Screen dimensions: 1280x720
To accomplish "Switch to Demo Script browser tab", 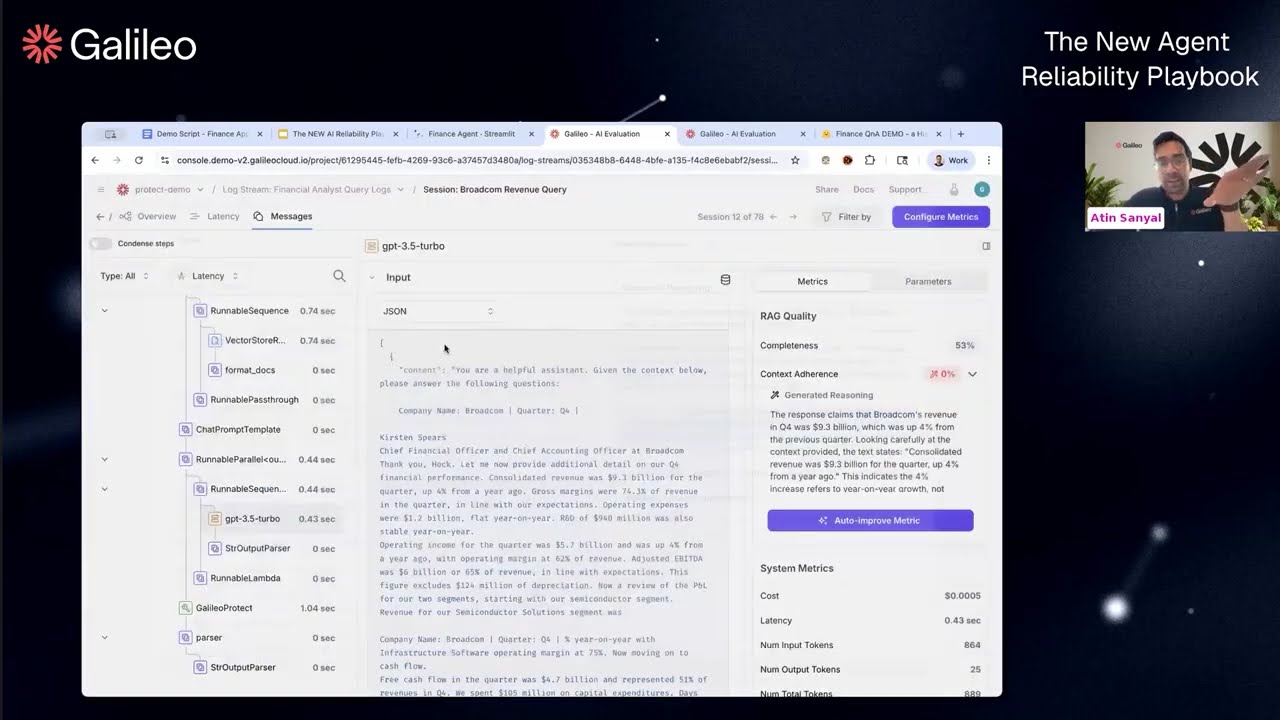I will coord(202,134).
